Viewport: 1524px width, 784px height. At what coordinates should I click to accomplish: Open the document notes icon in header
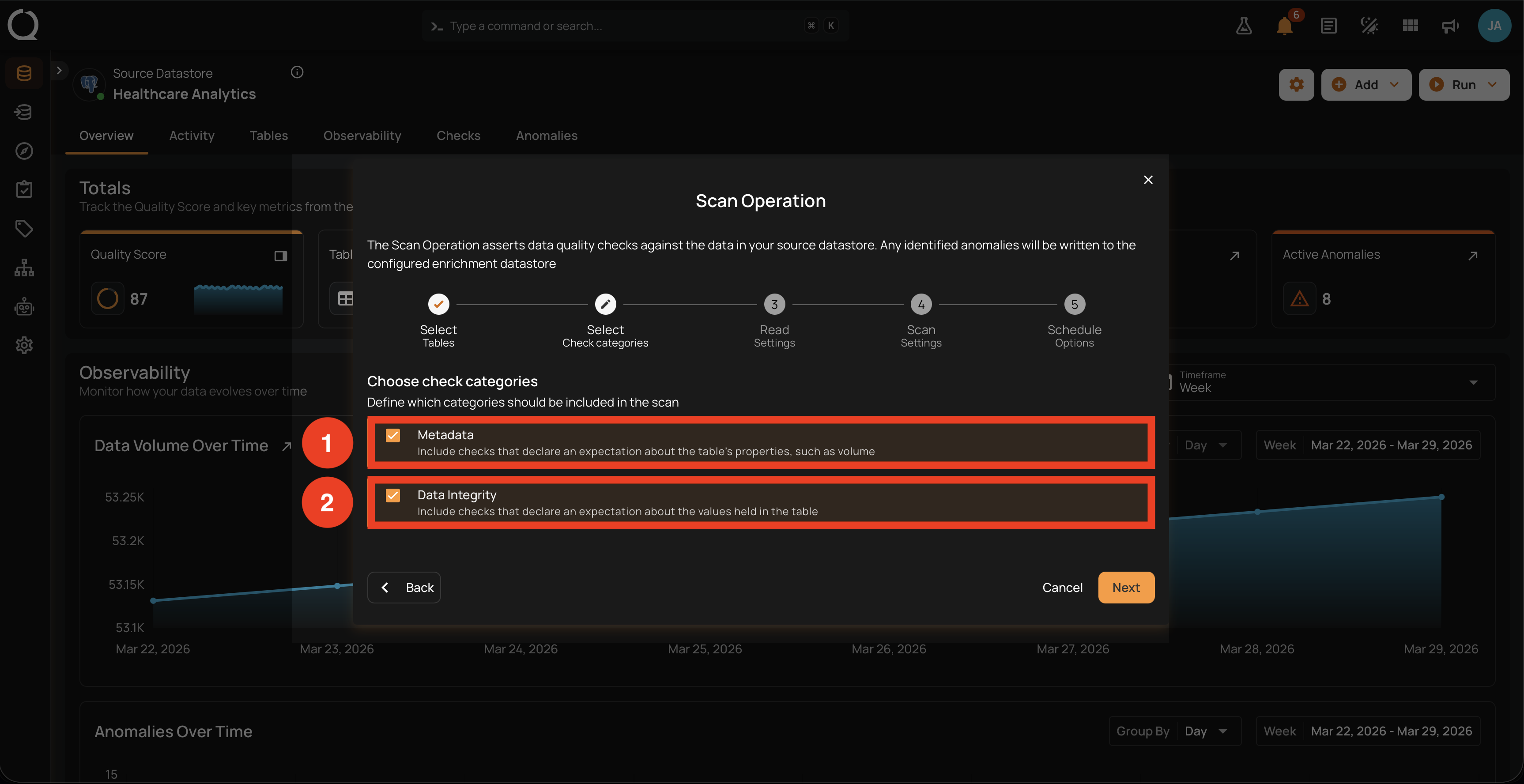tap(1329, 26)
